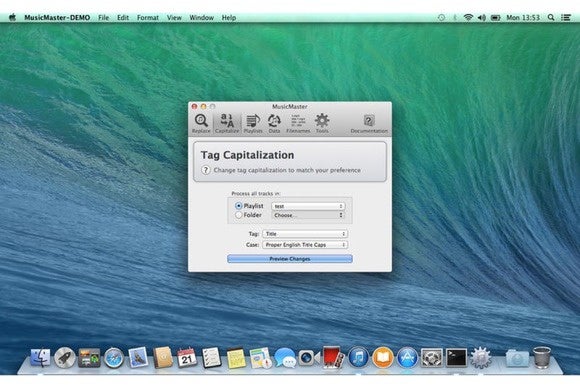Open Mission Control in the dock

tap(89, 358)
